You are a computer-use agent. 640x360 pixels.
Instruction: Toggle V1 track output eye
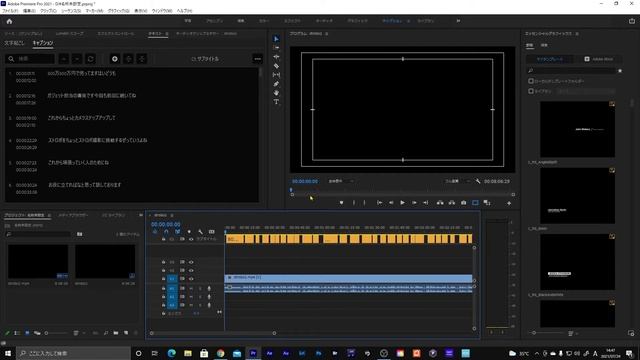pos(191,279)
